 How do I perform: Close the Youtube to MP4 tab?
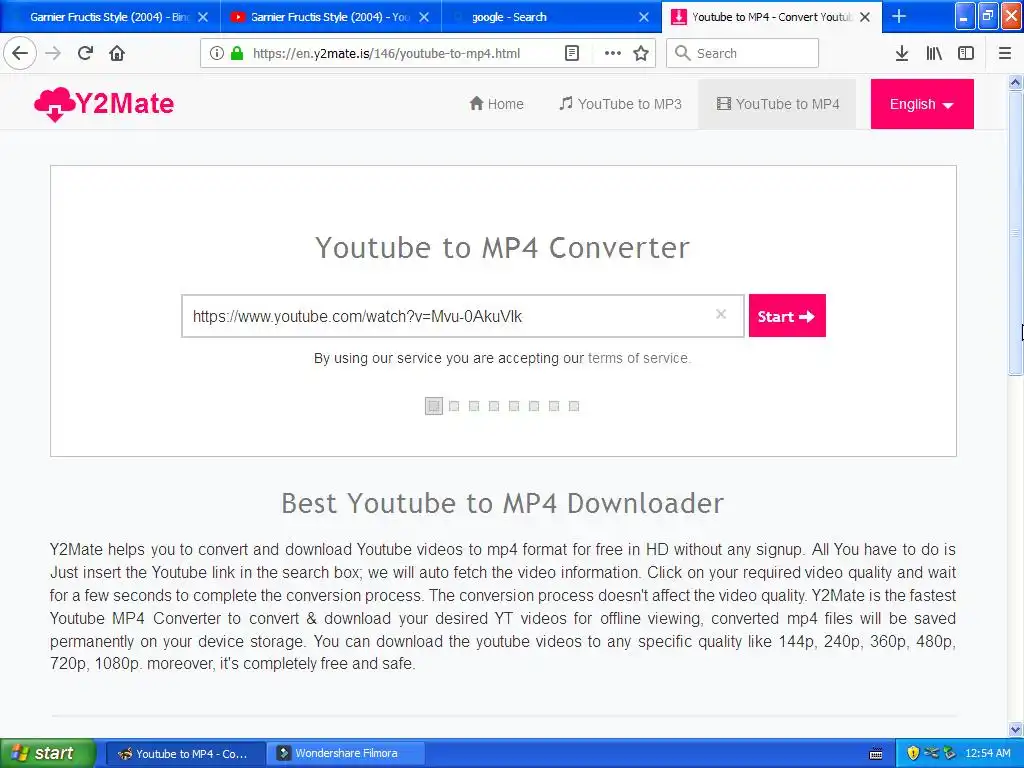pyautogui.click(x=865, y=17)
